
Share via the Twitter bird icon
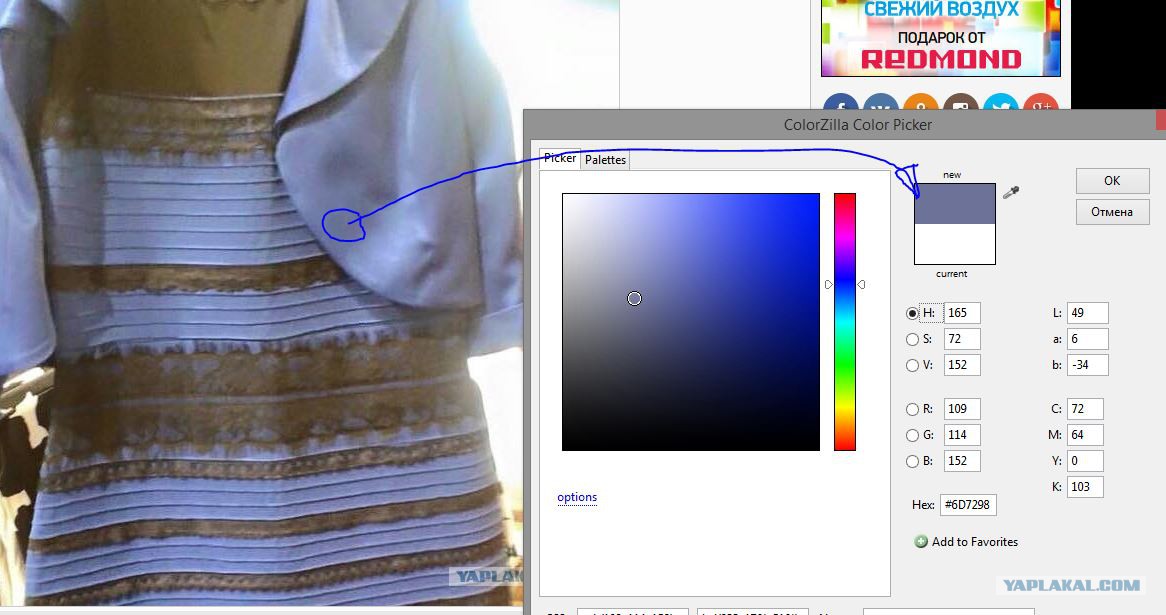coord(1000,105)
